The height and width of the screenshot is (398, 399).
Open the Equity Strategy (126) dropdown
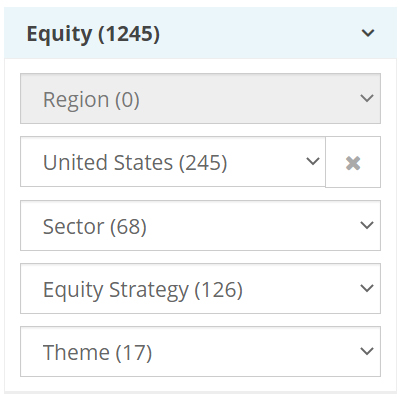[x=200, y=288]
